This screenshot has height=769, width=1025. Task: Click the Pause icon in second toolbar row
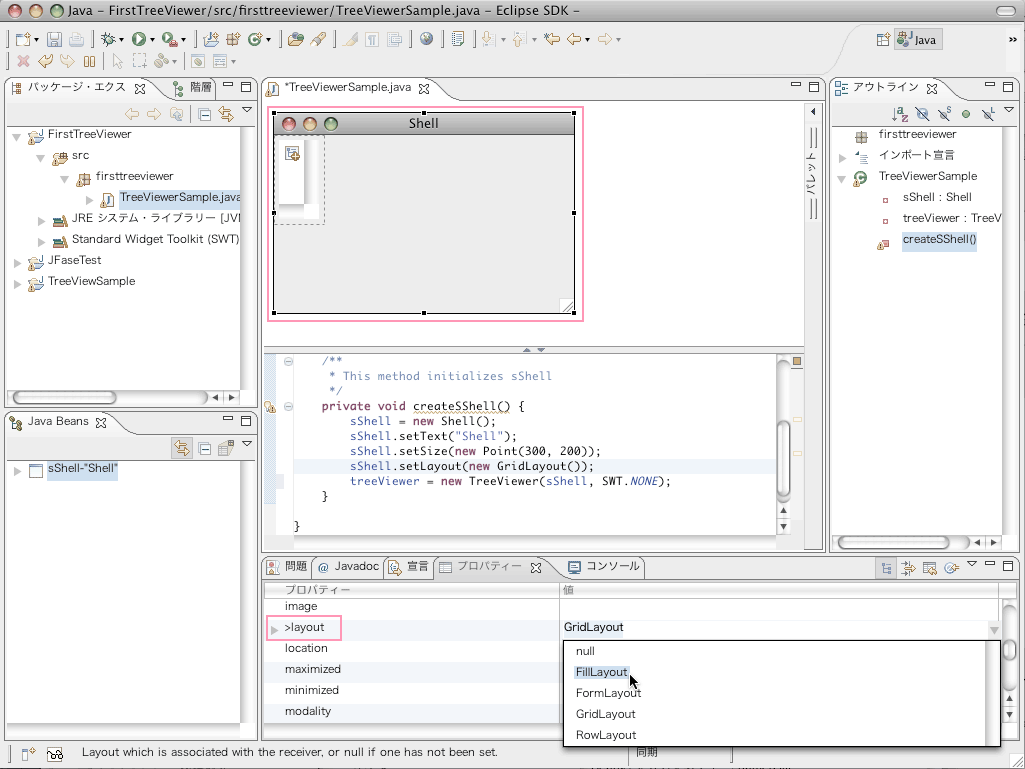click(x=90, y=61)
